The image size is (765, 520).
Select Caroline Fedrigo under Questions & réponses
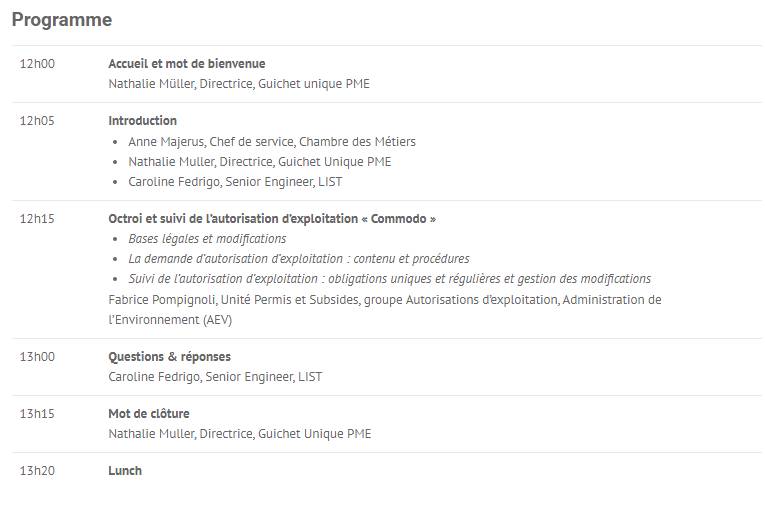[215, 377]
